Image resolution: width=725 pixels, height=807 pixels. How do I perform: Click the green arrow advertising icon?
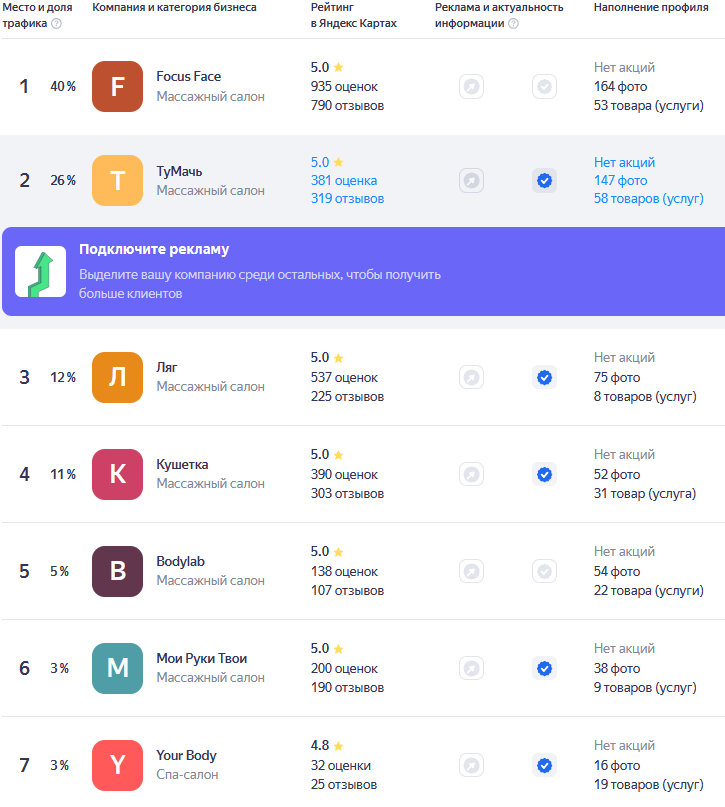(40, 272)
